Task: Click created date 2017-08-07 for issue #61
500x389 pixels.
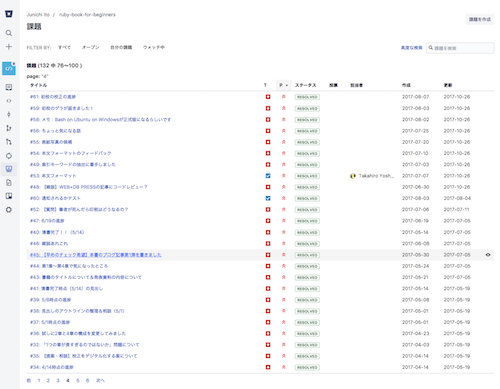Action: [416, 97]
